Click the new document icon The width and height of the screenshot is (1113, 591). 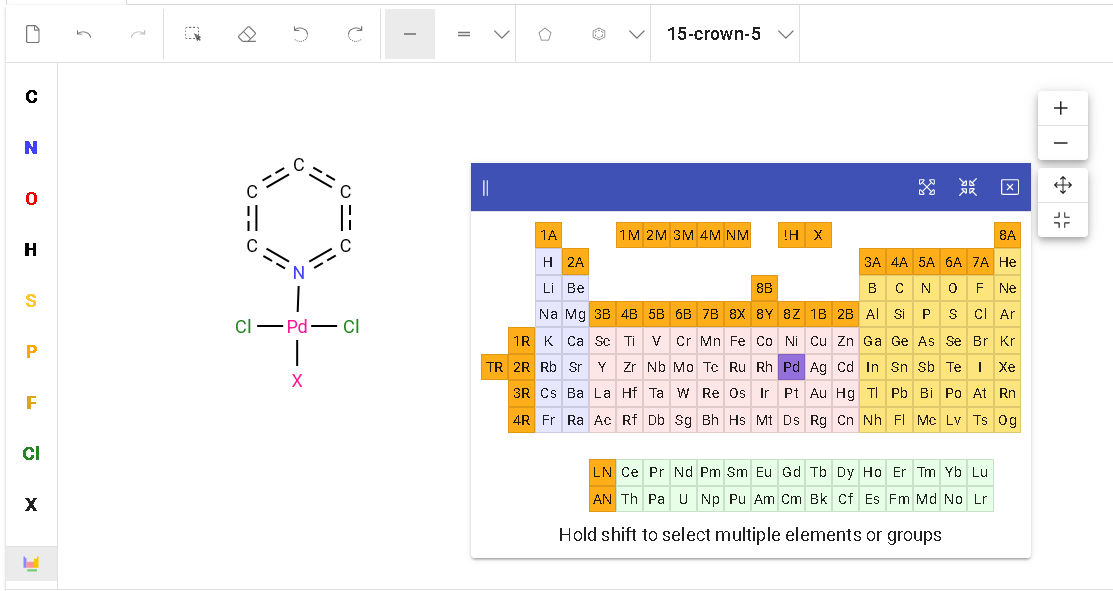pyautogui.click(x=33, y=34)
